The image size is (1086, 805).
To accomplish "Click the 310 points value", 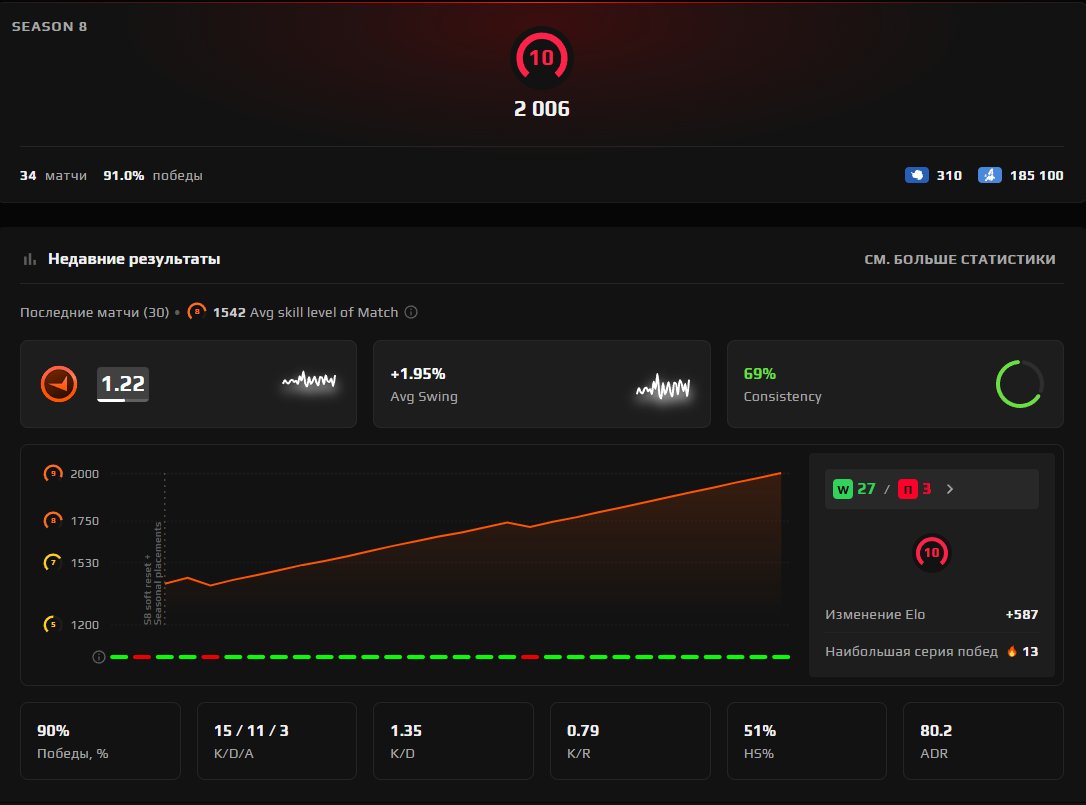I will (949, 175).
